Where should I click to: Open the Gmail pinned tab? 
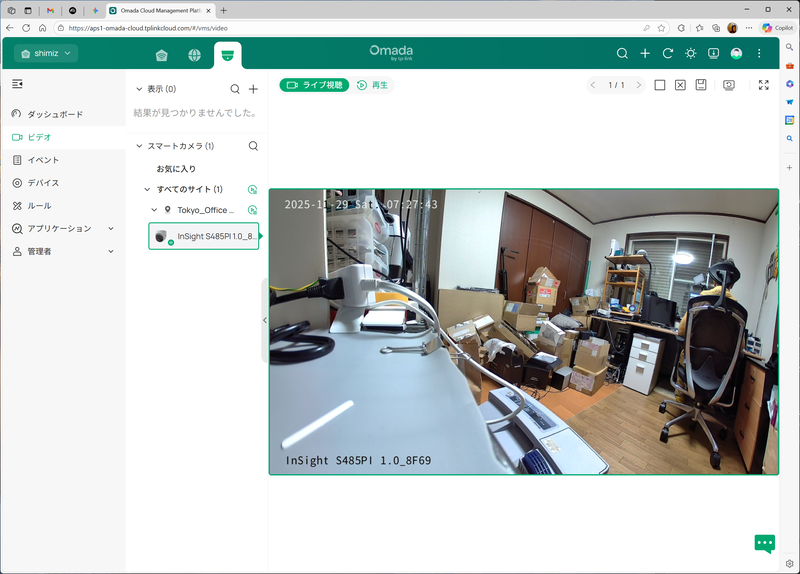50,10
